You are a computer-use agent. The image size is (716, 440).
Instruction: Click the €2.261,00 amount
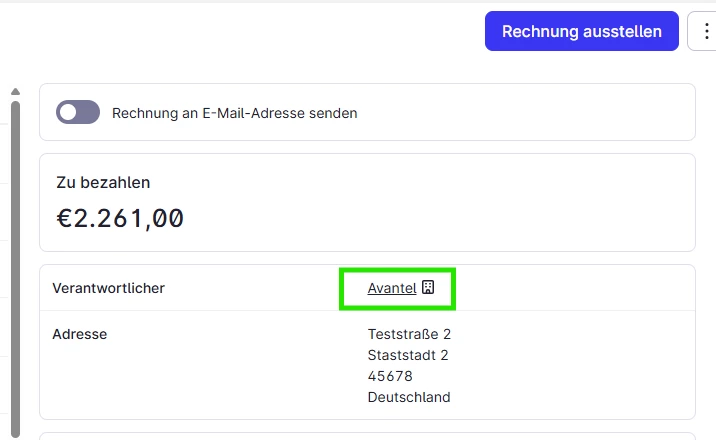click(120, 218)
